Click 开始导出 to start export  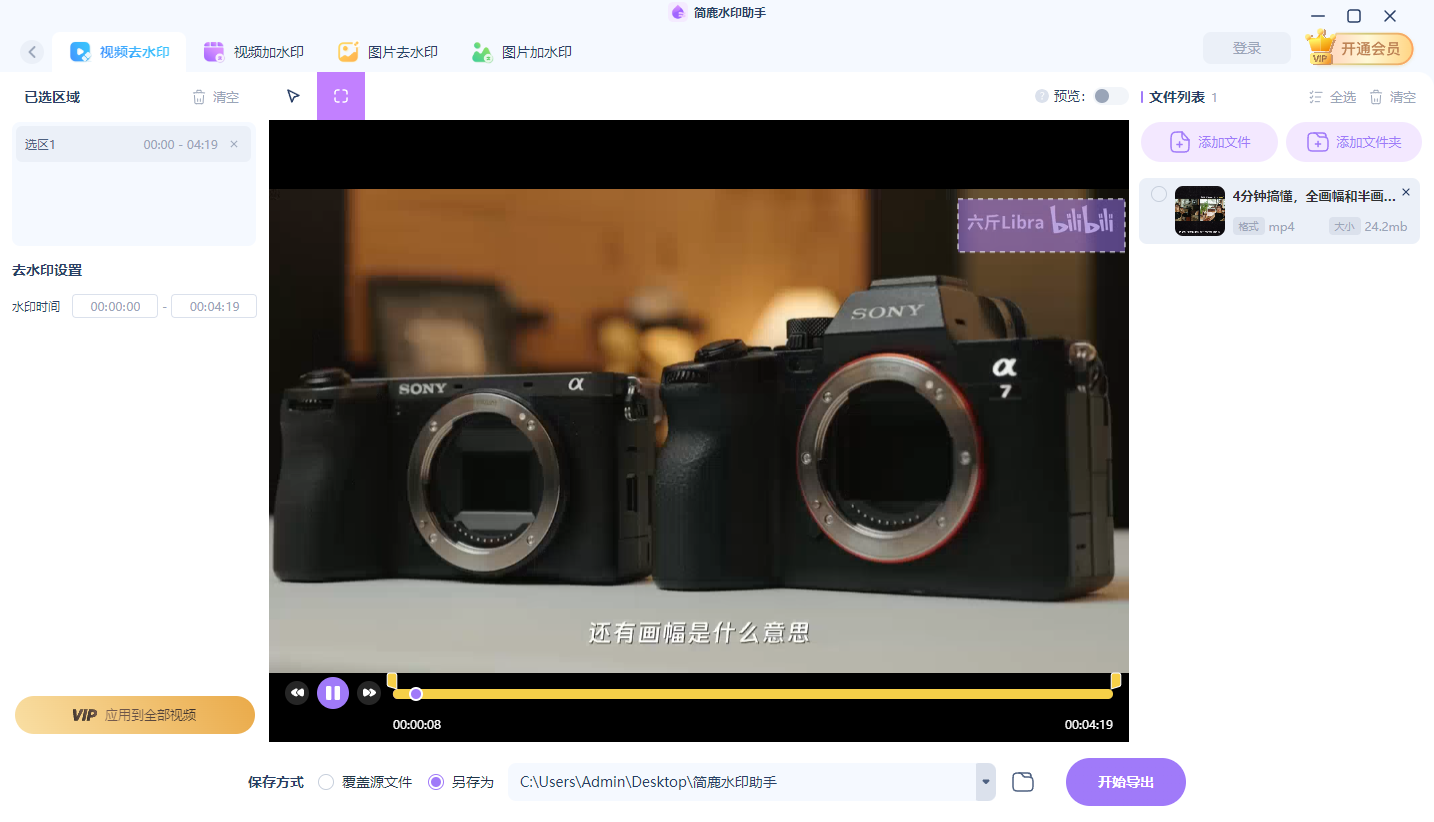tap(1126, 782)
